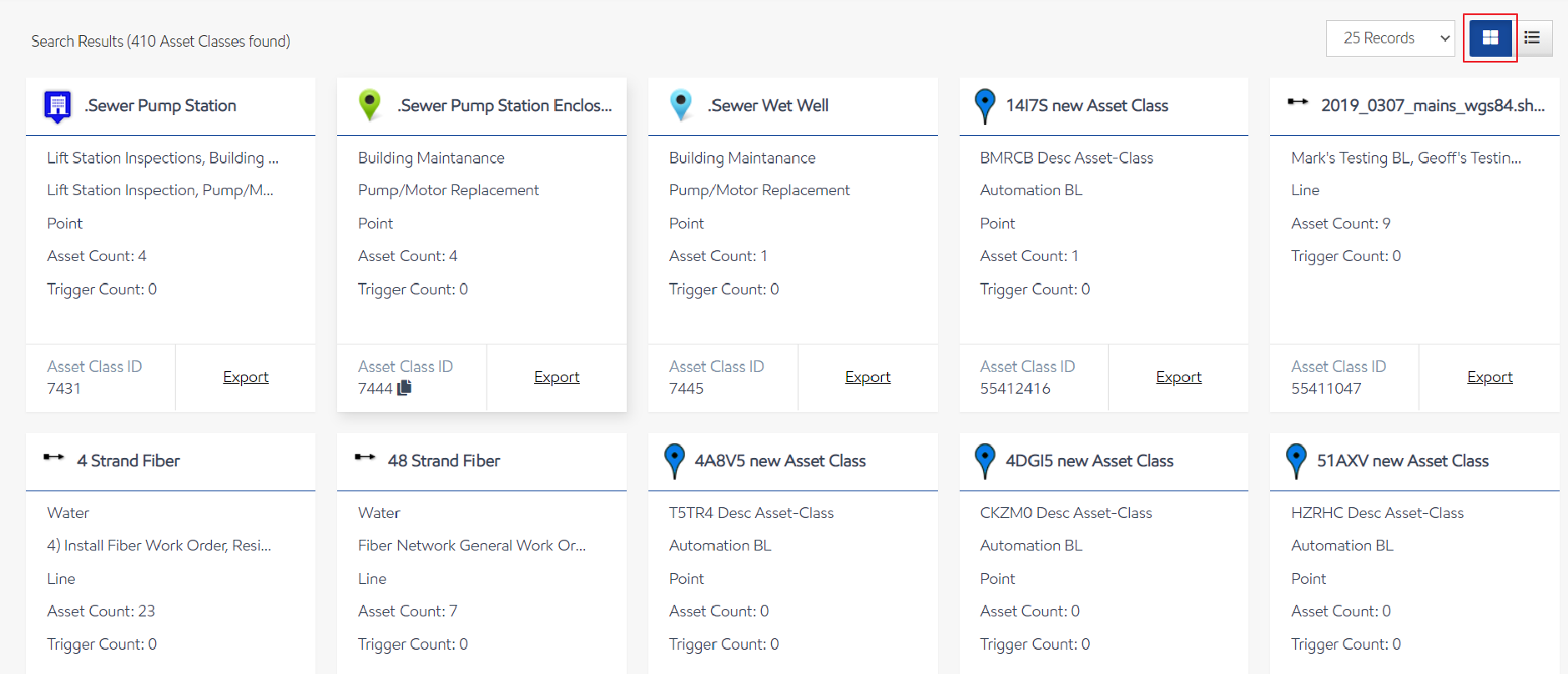Copy Asset Class ID 7444
Screen dimensions: 1568x674
coord(405,388)
